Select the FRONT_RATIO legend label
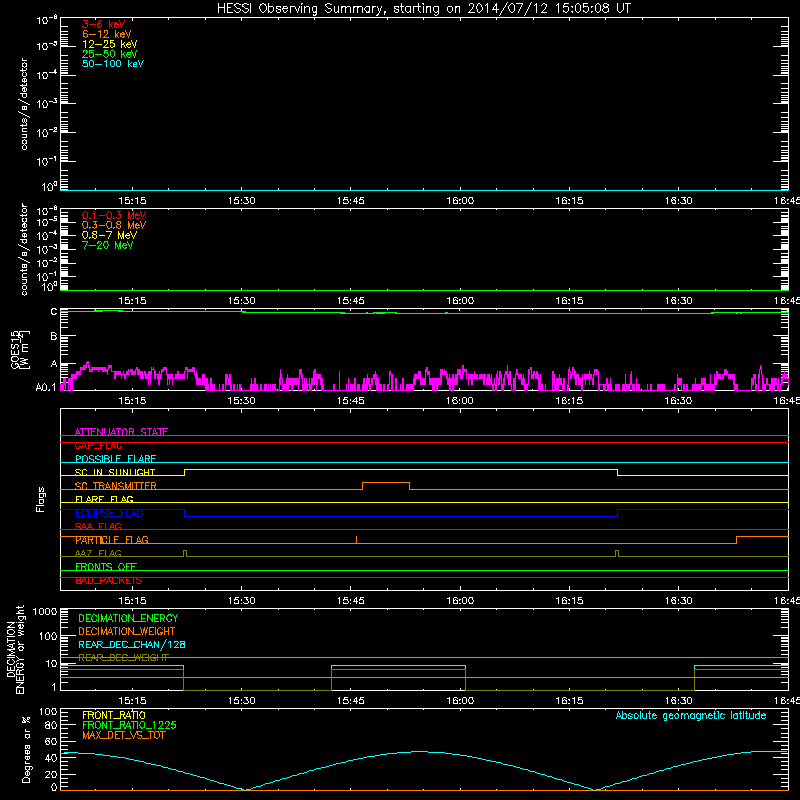 point(114,715)
